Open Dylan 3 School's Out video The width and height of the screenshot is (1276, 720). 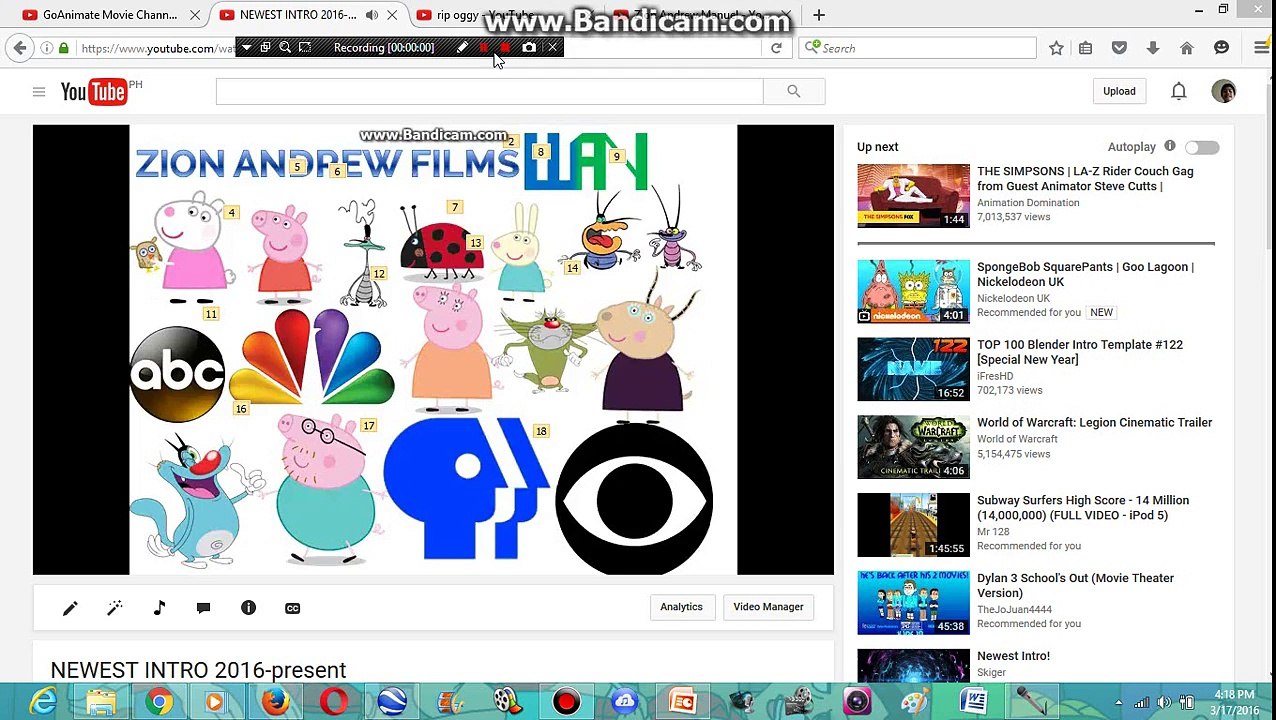click(x=1075, y=585)
